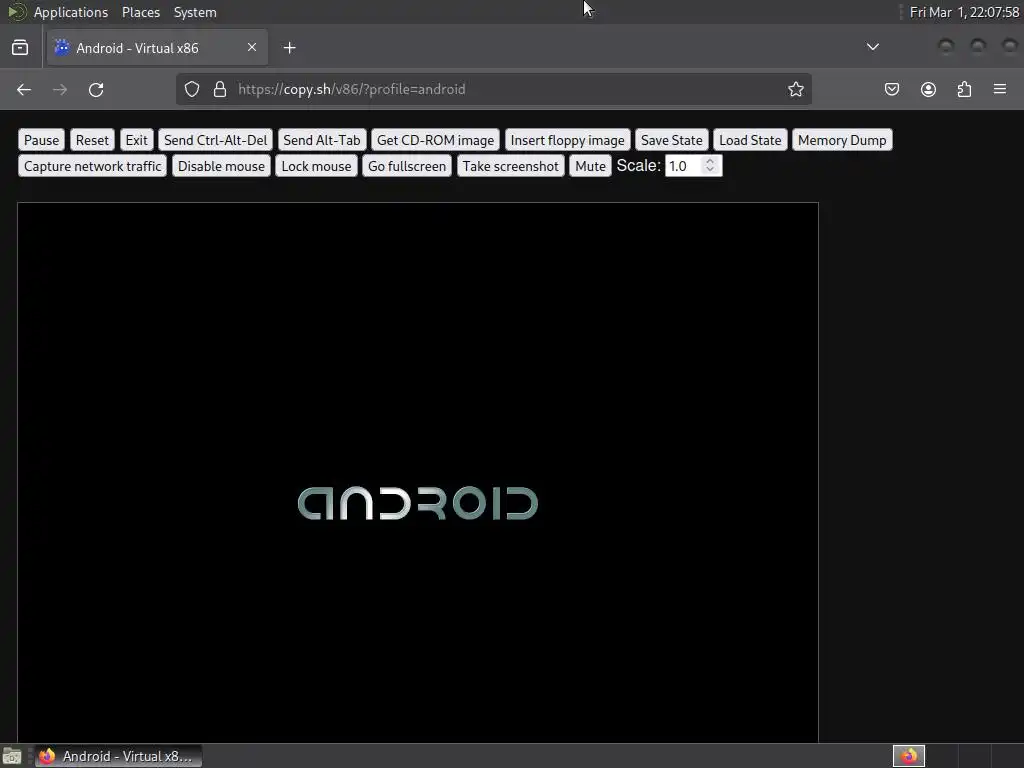
Task: Click the Android emulator screen
Action: [418, 472]
